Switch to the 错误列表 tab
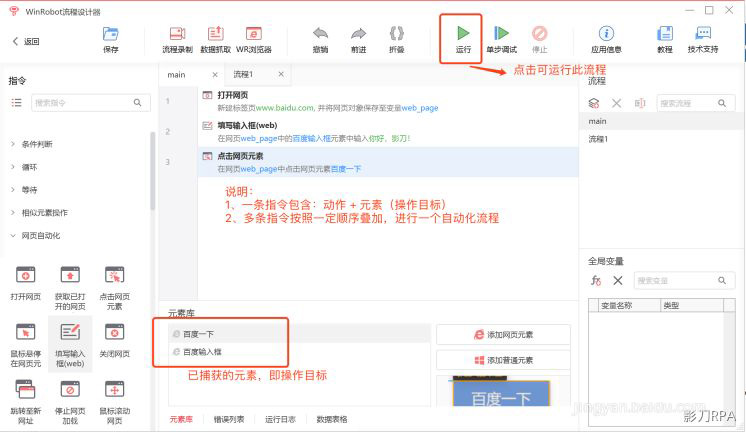The height and width of the screenshot is (432, 746). pyautogui.click(x=229, y=419)
